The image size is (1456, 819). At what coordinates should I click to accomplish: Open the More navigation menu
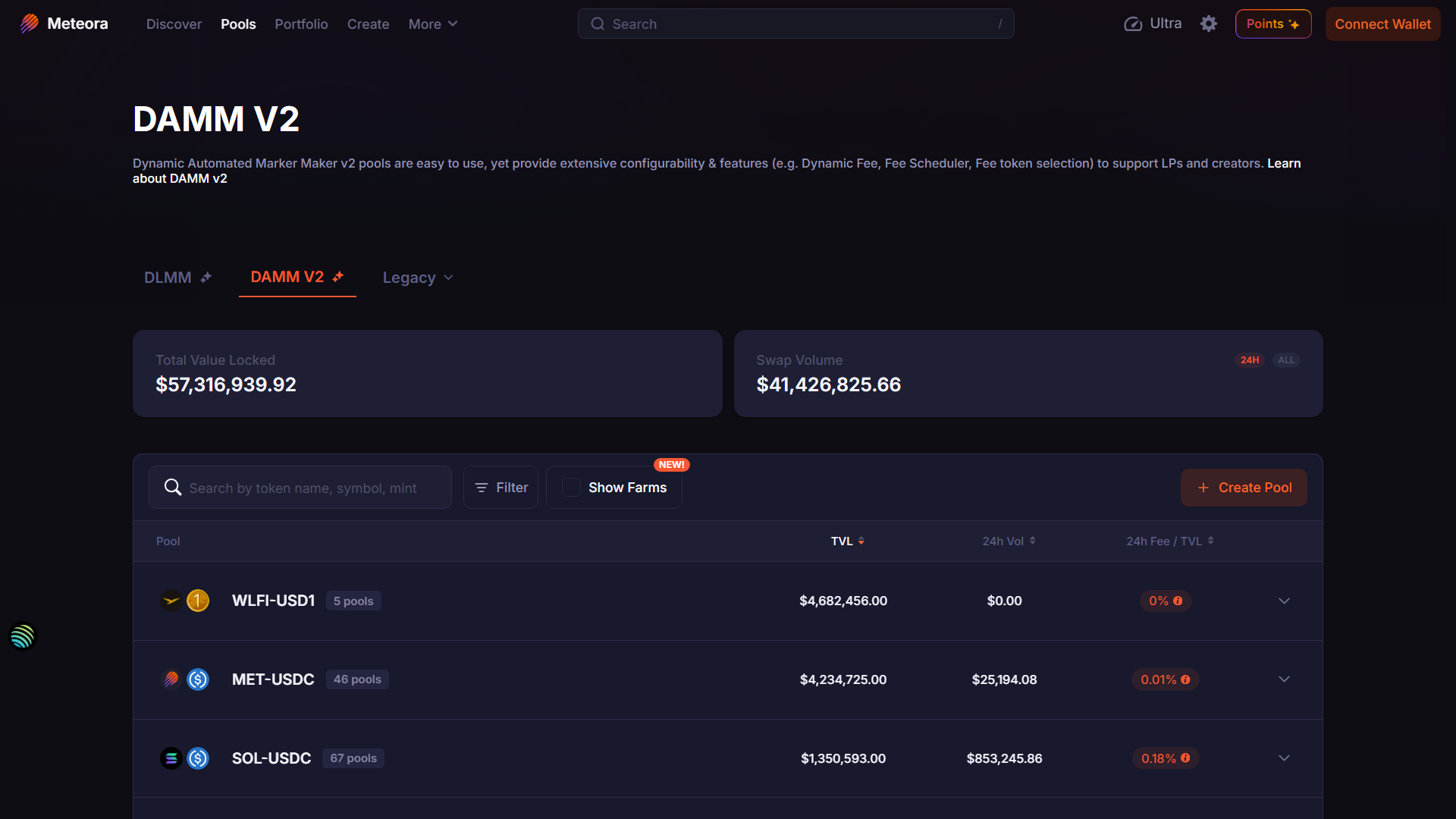(x=433, y=24)
